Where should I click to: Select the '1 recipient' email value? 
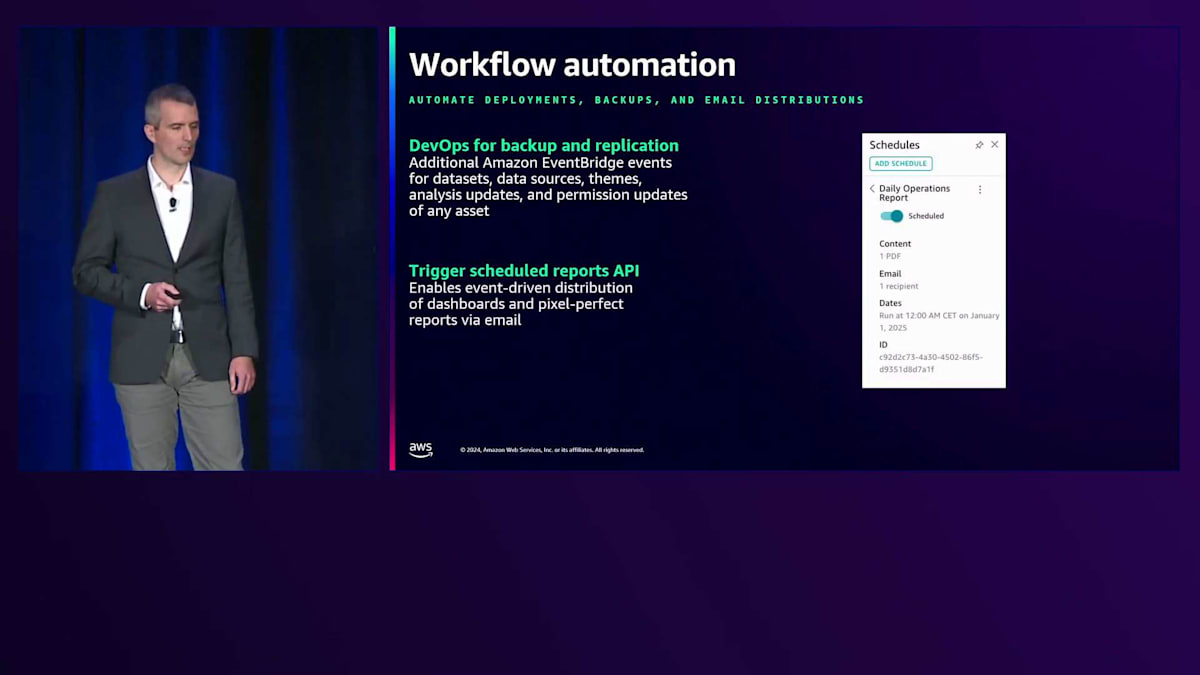(x=899, y=286)
